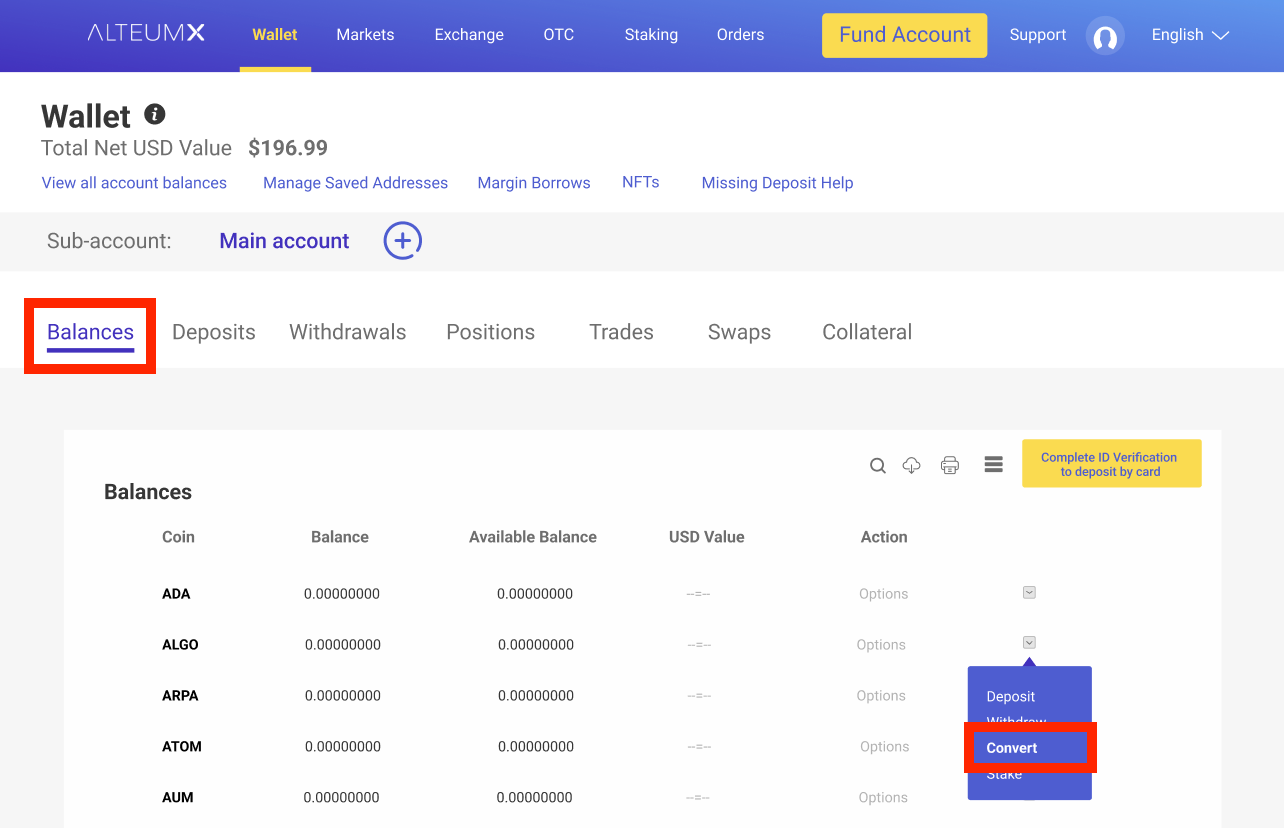
Task: Open Orders in top navigation
Action: click(x=740, y=34)
